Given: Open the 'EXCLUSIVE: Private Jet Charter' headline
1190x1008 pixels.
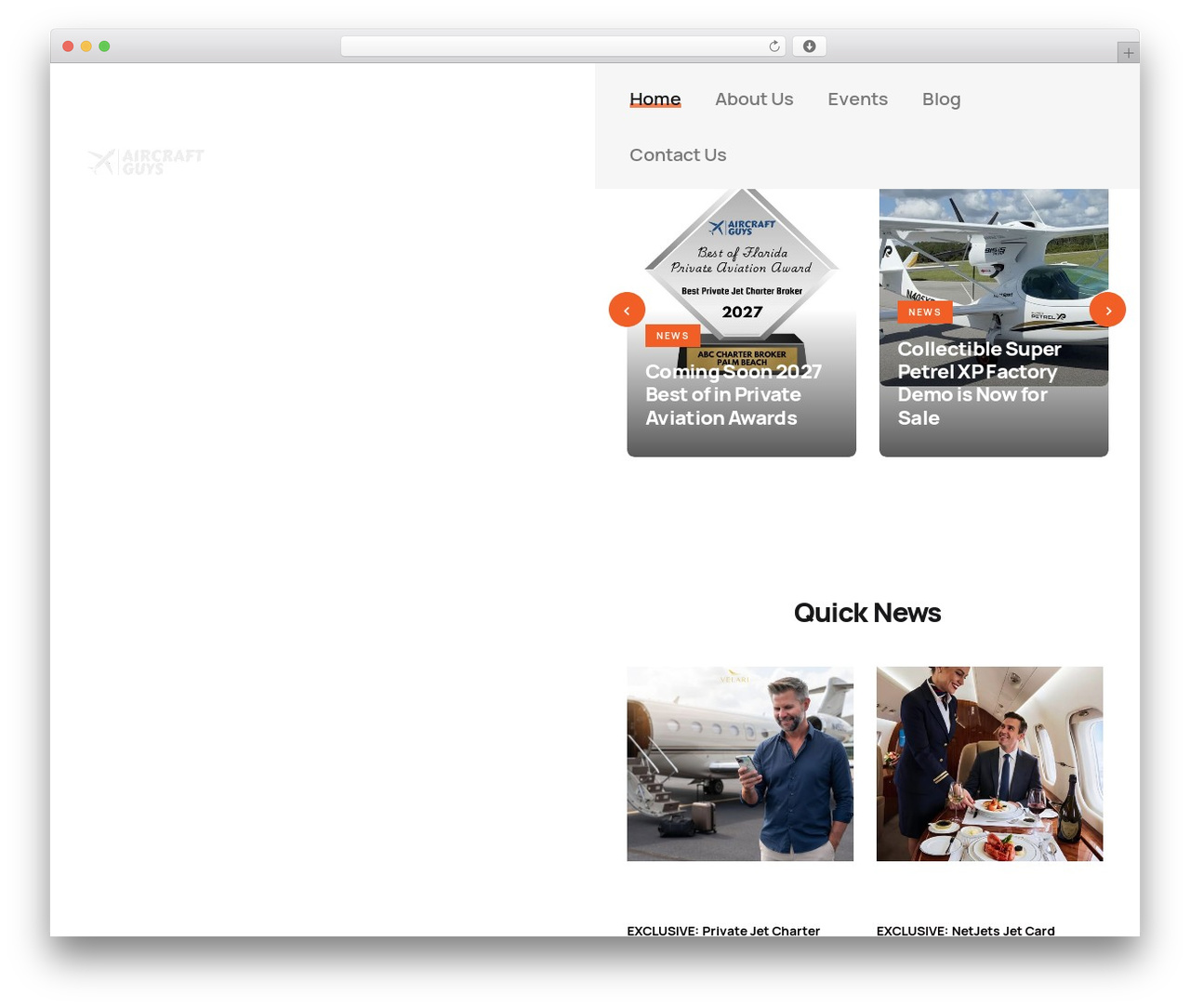Looking at the screenshot, I should point(723,930).
